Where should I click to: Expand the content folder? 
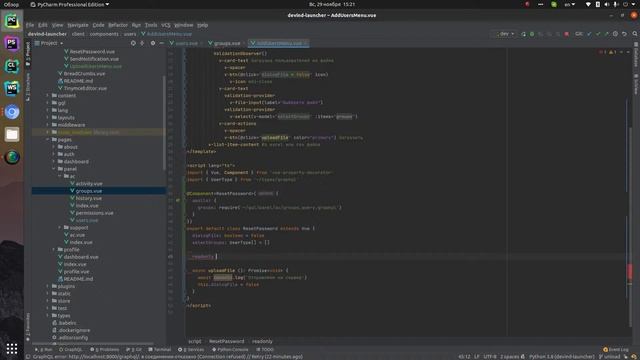tap(48, 96)
